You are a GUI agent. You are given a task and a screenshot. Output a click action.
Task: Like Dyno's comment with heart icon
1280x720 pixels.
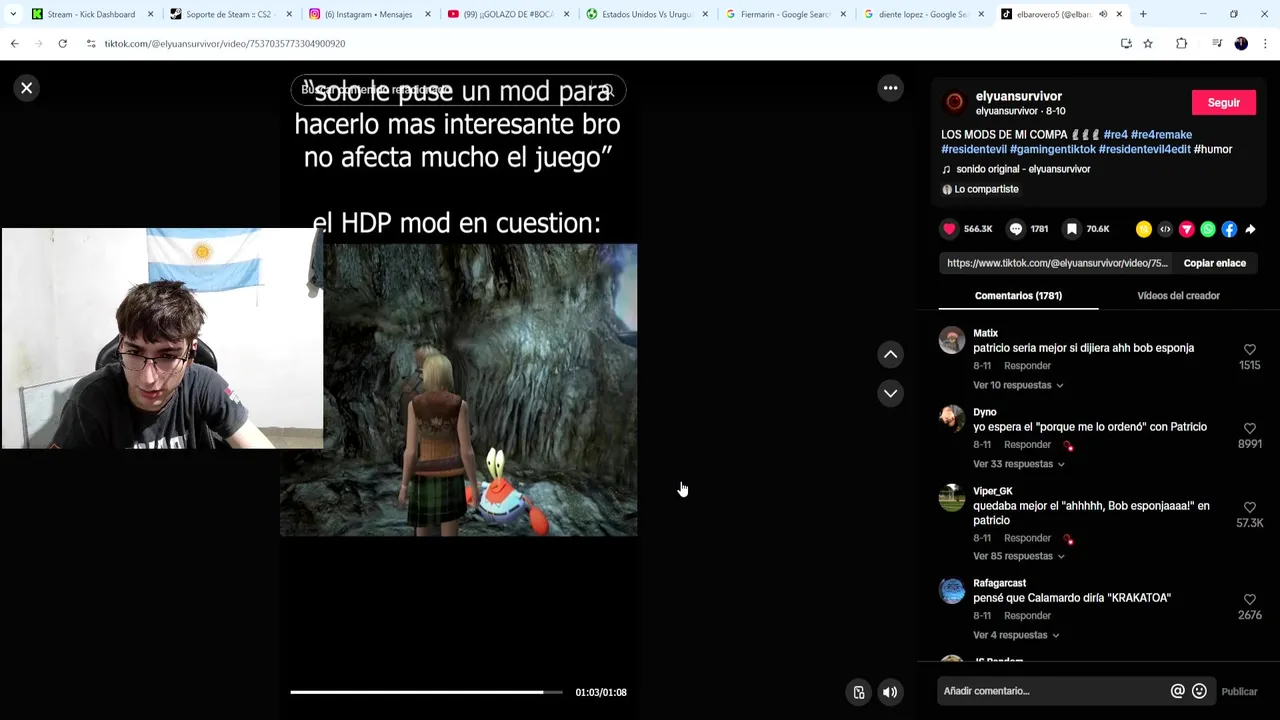point(1250,428)
